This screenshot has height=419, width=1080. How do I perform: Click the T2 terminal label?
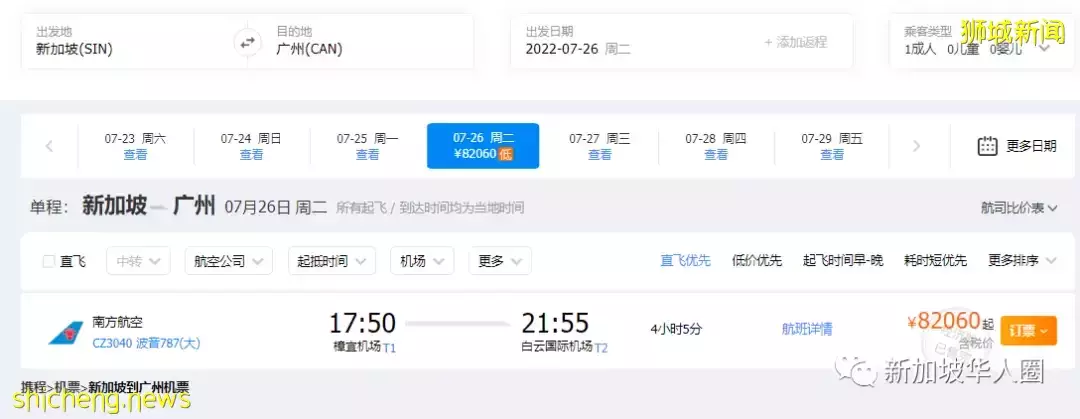pyautogui.click(x=601, y=347)
